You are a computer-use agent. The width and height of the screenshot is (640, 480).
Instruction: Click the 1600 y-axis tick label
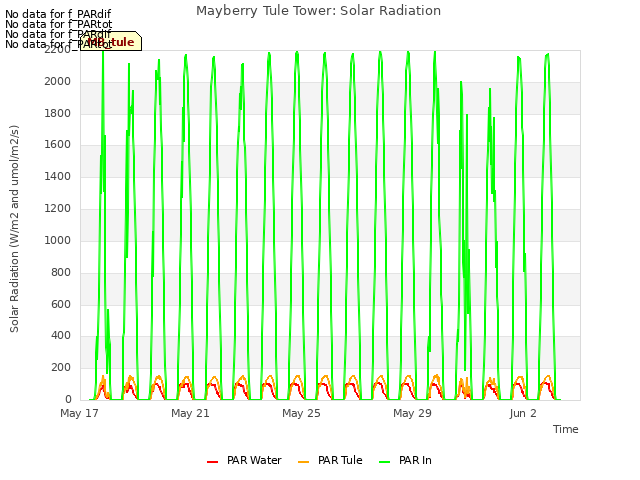click(58, 145)
